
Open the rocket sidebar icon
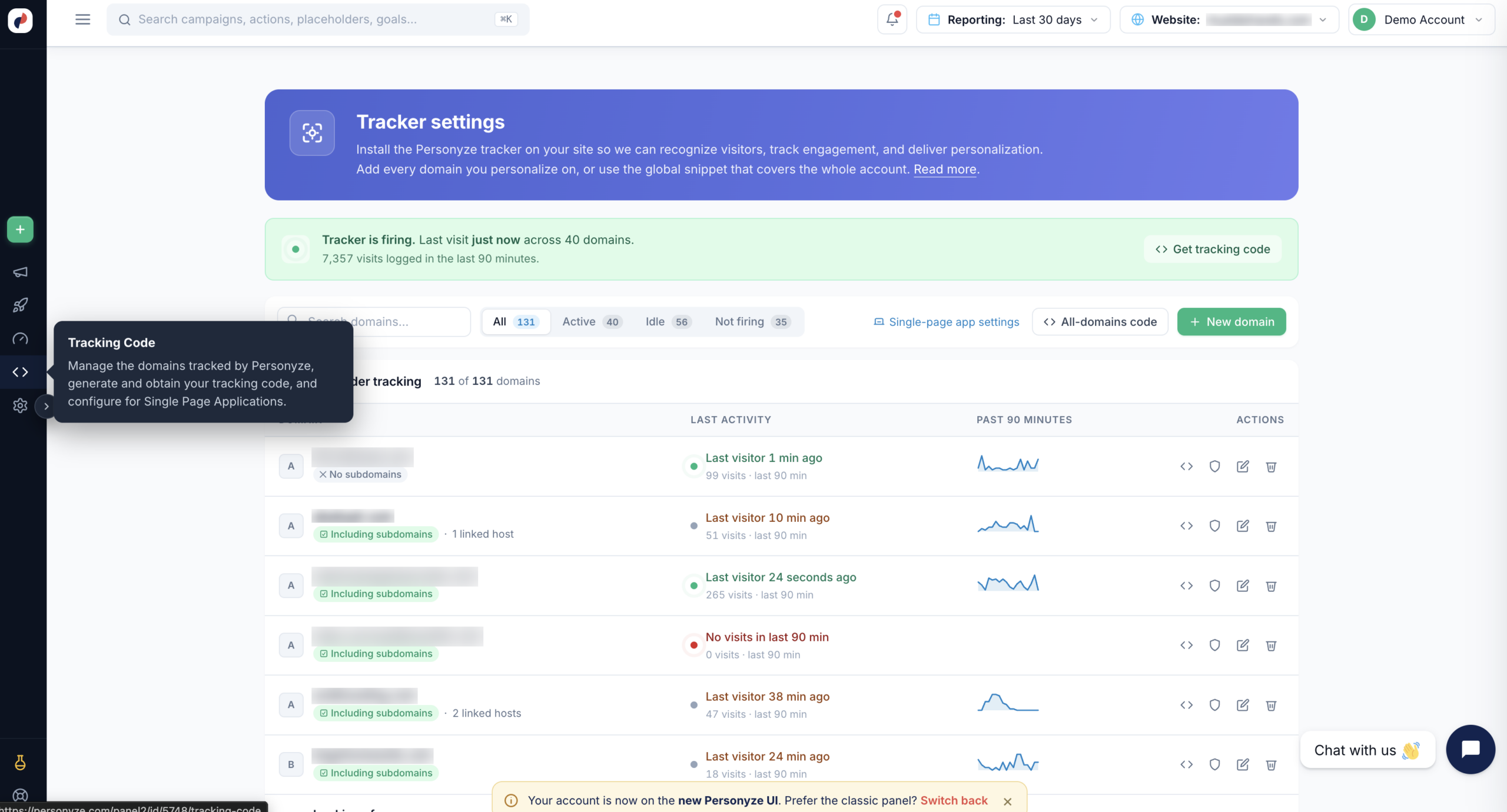coord(20,305)
